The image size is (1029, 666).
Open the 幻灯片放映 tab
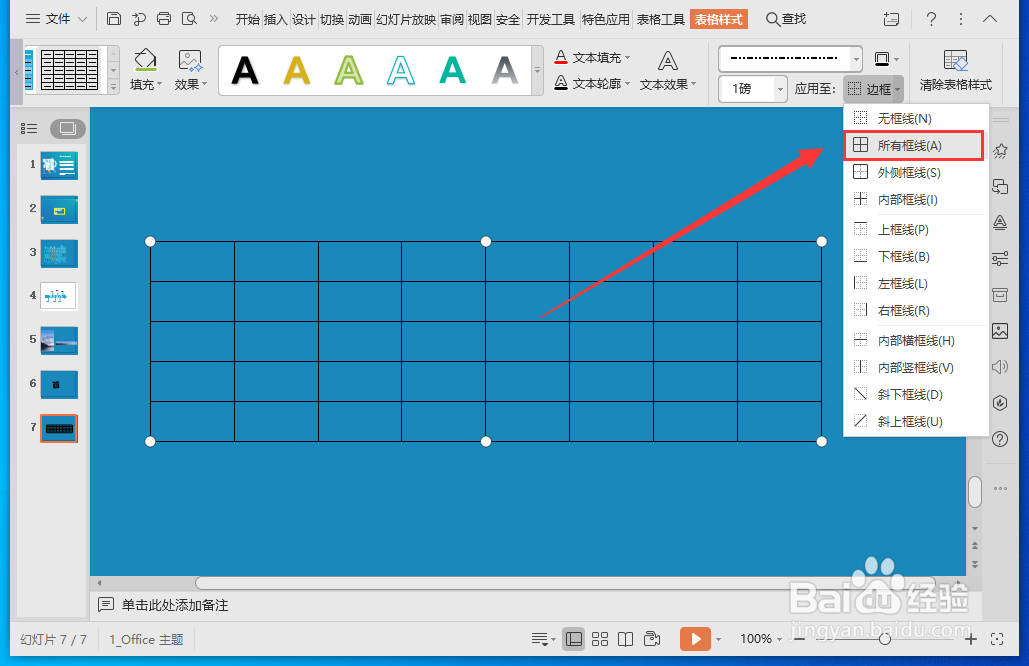406,20
